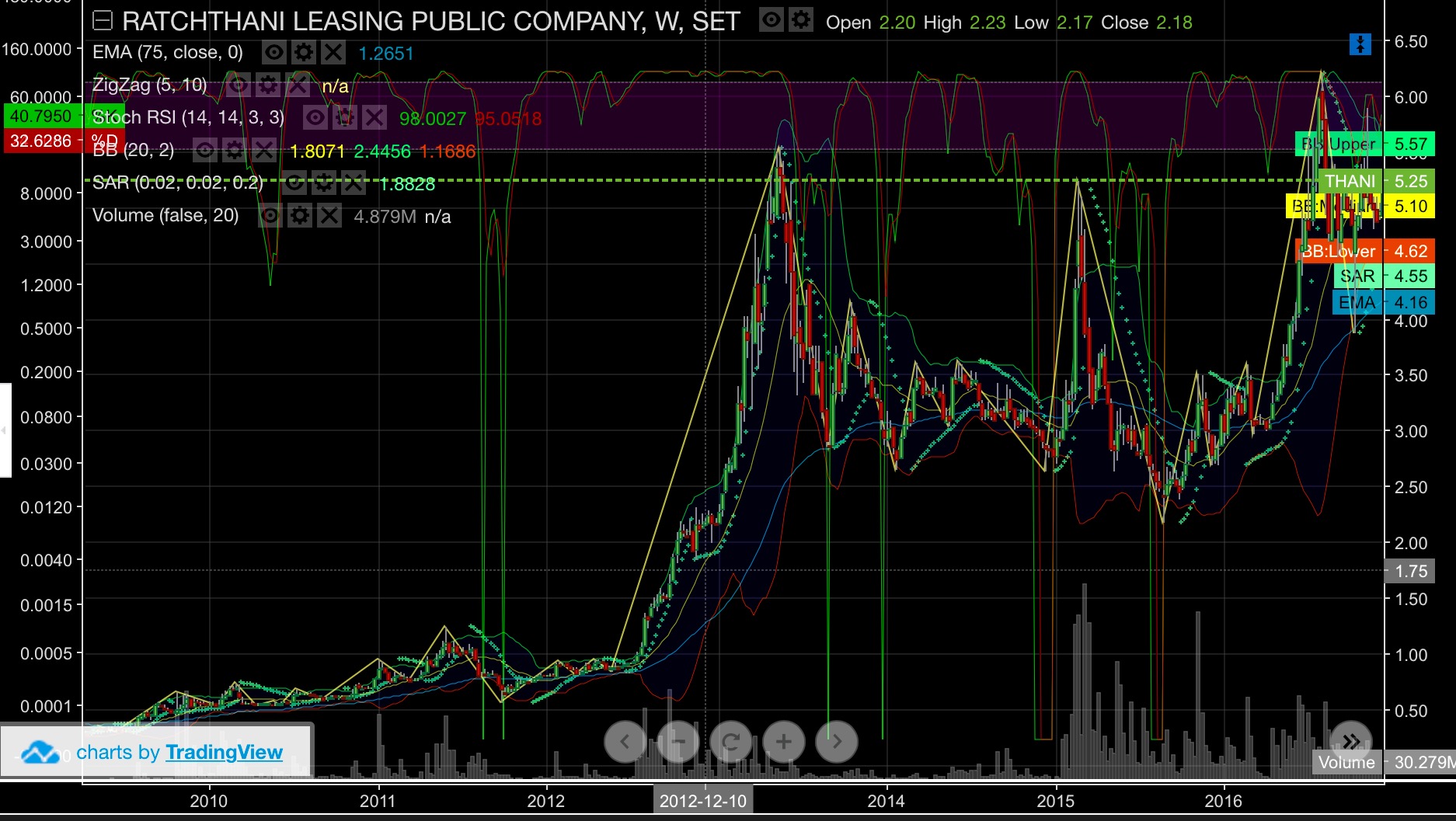Click the blue arrows icon at top right

point(1360,44)
